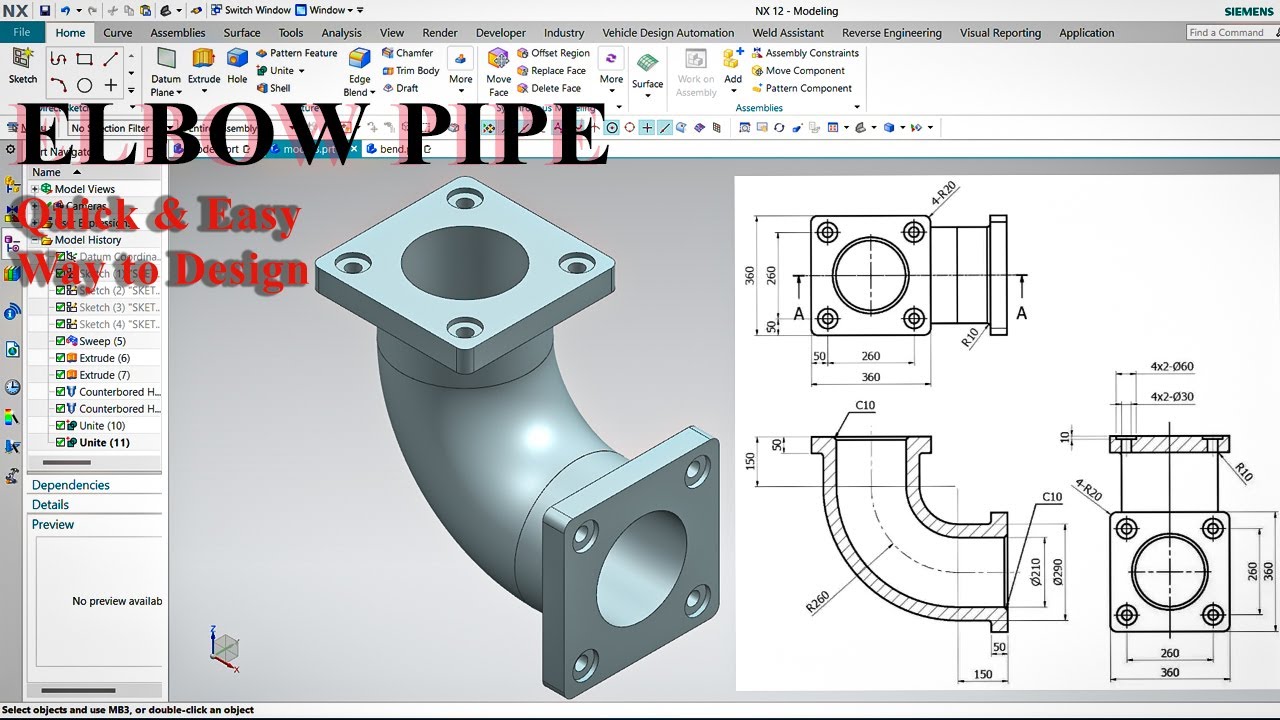Screen dimensions: 1280x720
Task: Click the Pattern Feature button
Action: click(297, 53)
